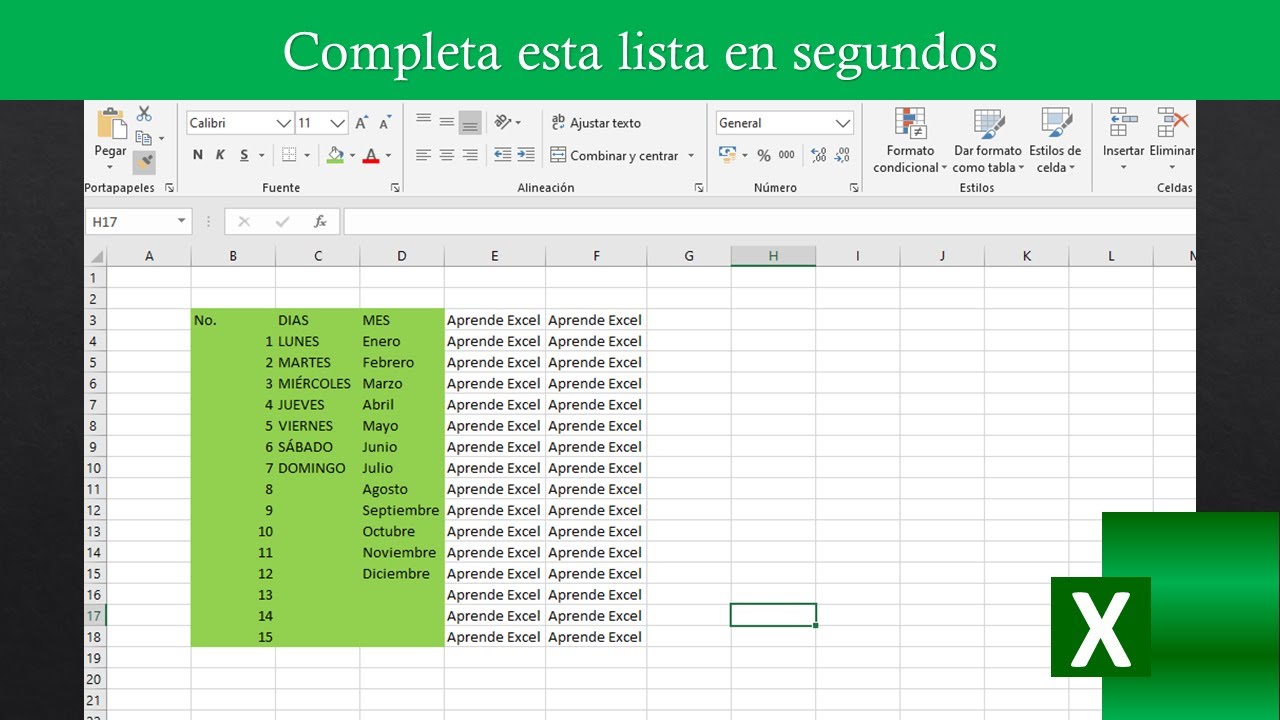This screenshot has width=1280, height=720.
Task: Click cell containing Septiembre
Action: click(402, 511)
